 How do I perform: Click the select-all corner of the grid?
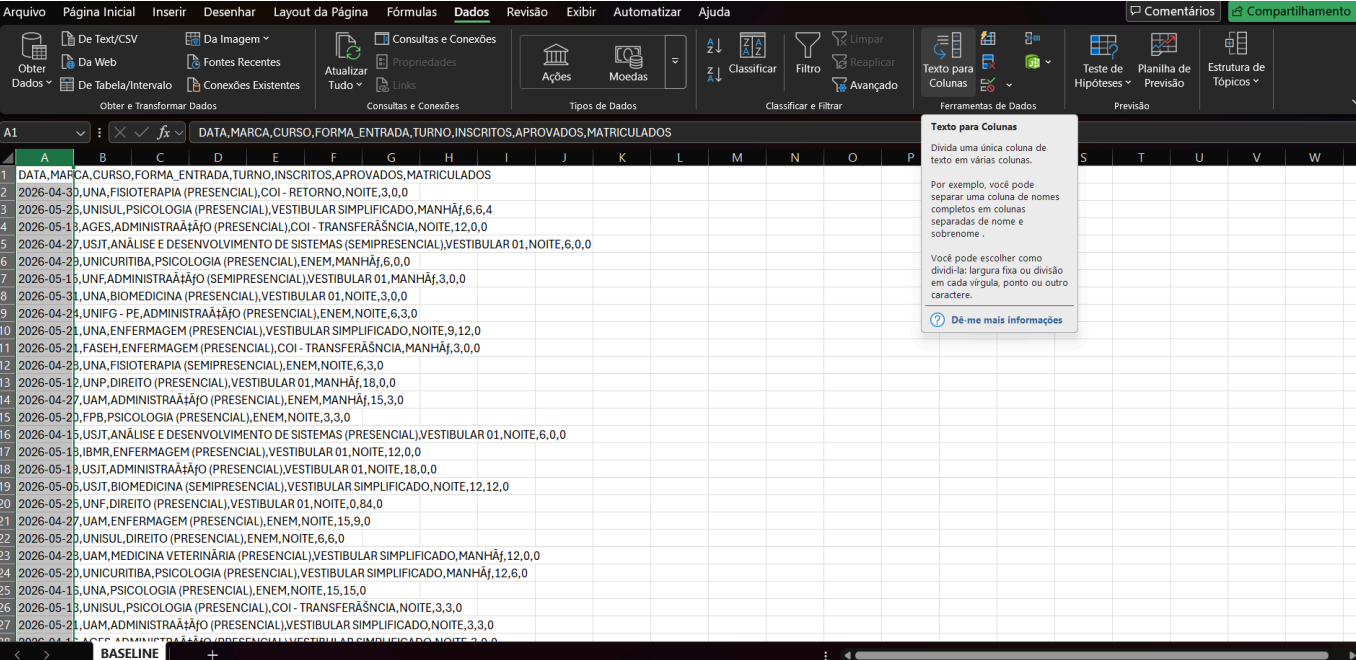(x=7, y=157)
